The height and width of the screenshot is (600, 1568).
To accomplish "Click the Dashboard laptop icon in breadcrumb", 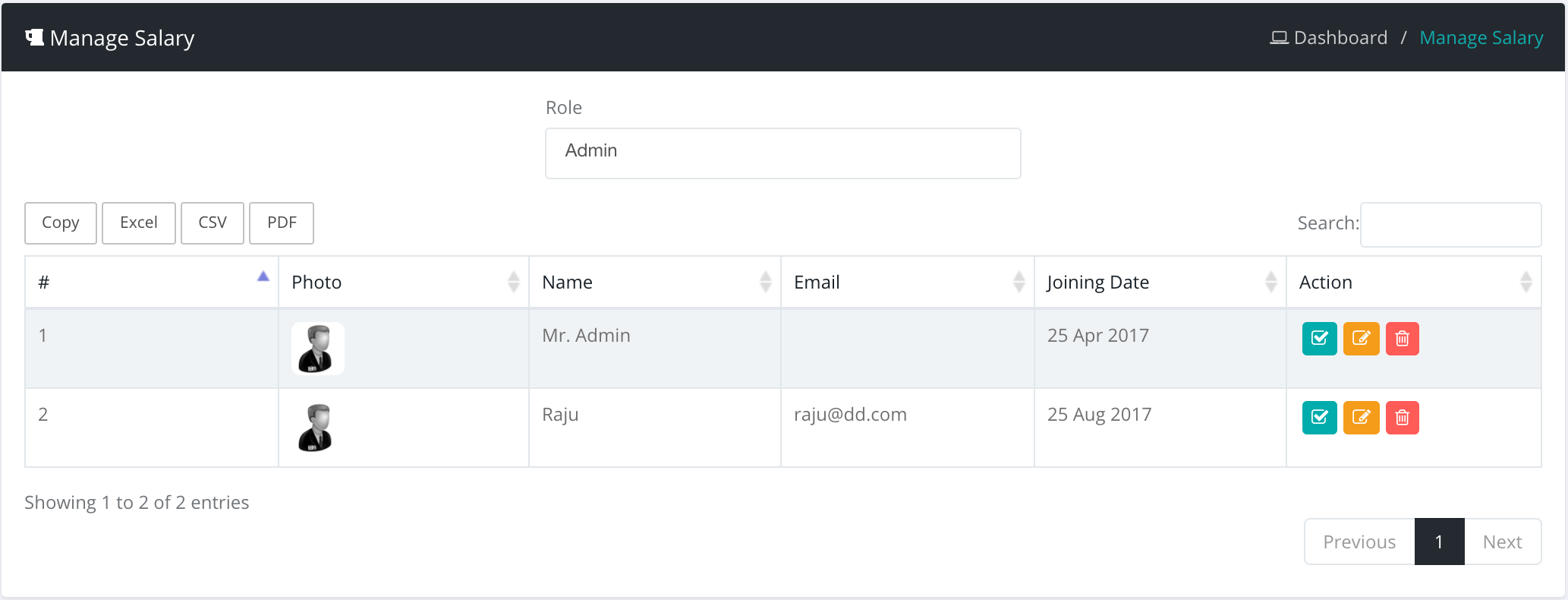I will tap(1279, 38).
